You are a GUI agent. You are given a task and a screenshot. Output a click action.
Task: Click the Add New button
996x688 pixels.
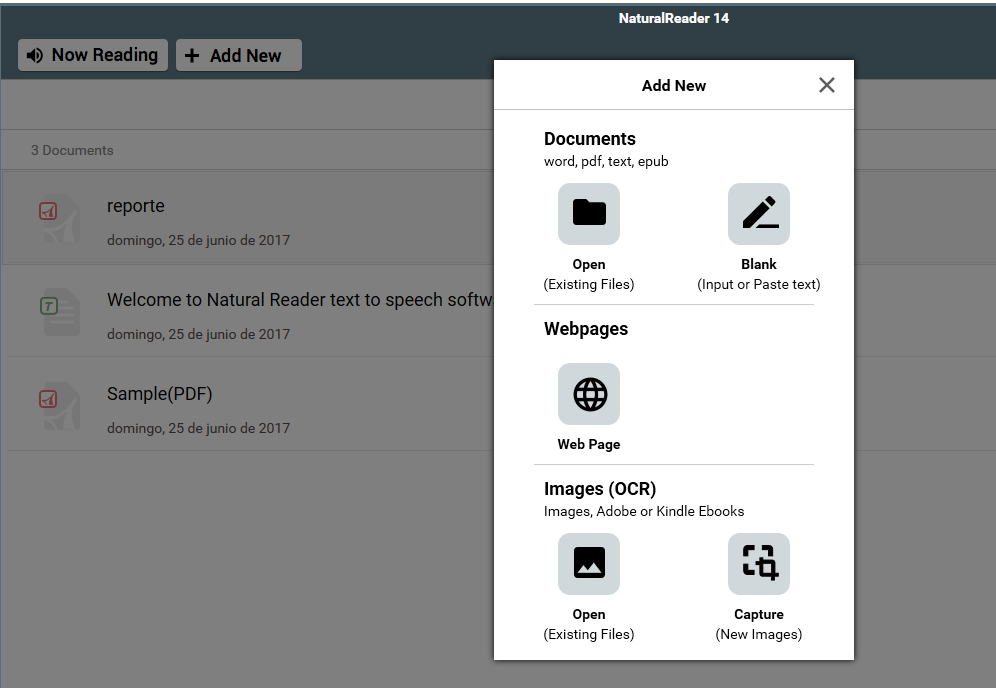[x=239, y=55]
